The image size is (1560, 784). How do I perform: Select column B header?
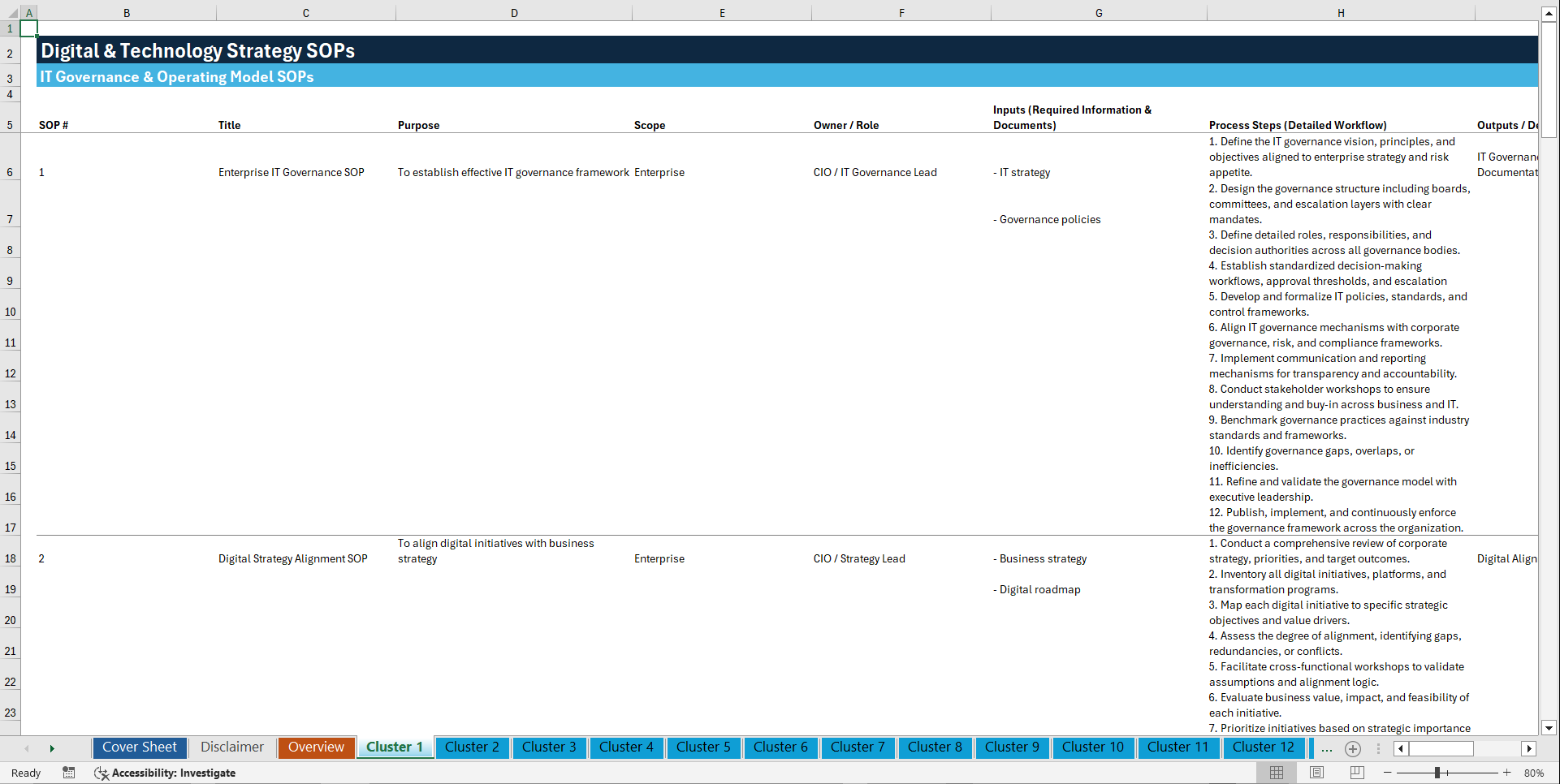(x=127, y=13)
